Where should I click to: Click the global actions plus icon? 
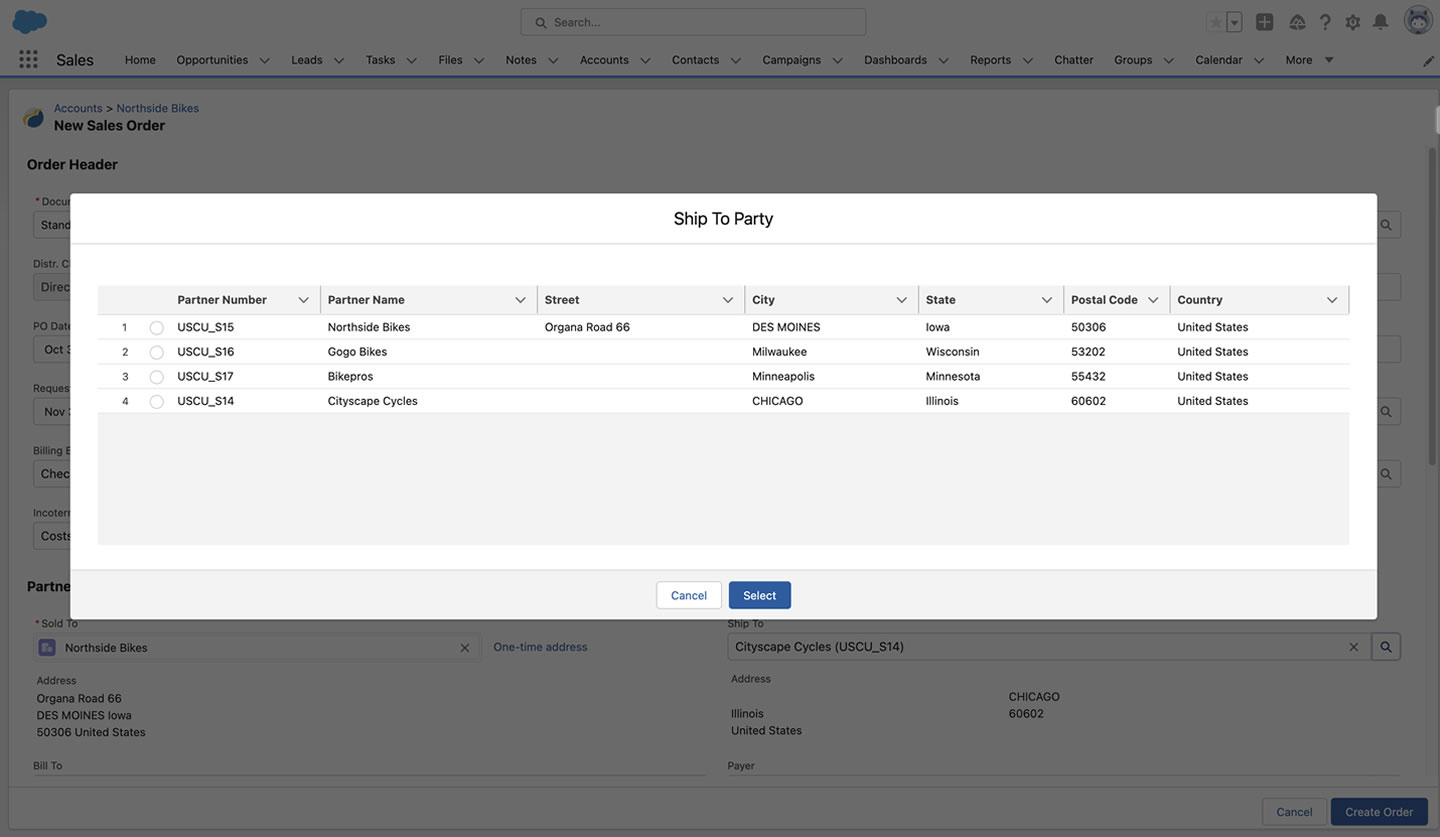tap(1265, 22)
